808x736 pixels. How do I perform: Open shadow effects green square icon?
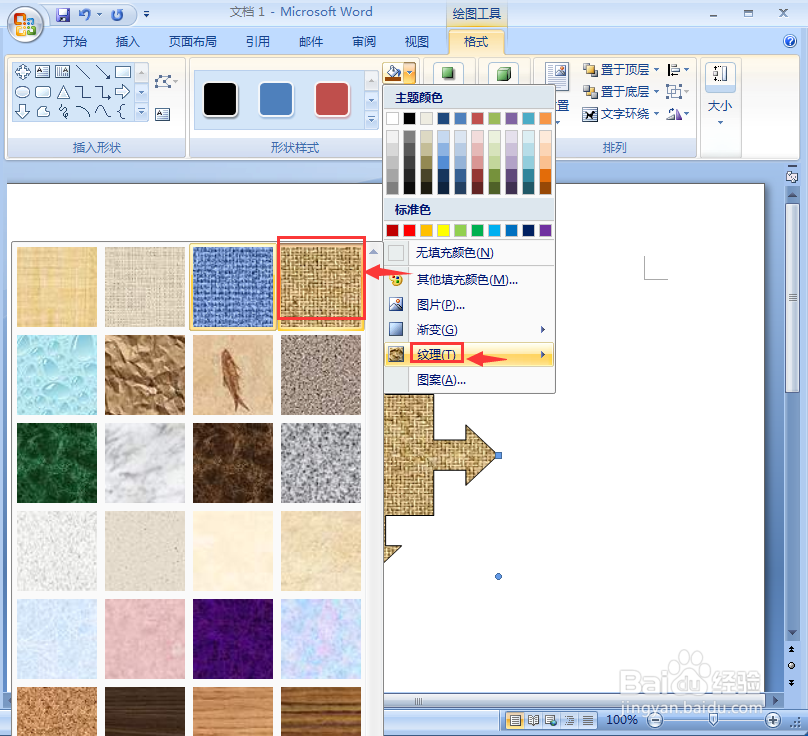[x=448, y=73]
